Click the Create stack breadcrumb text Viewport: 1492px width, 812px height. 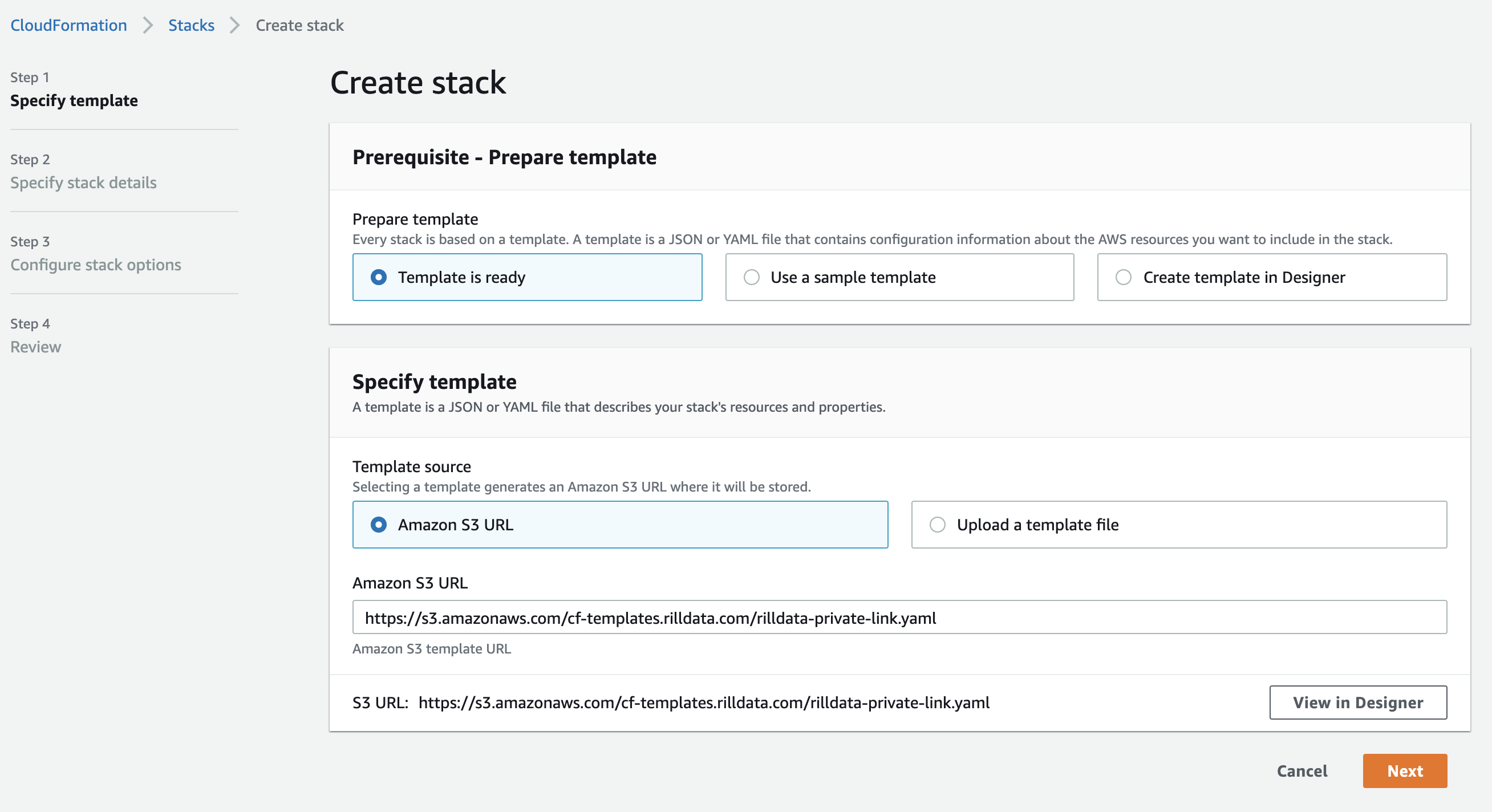coord(299,26)
